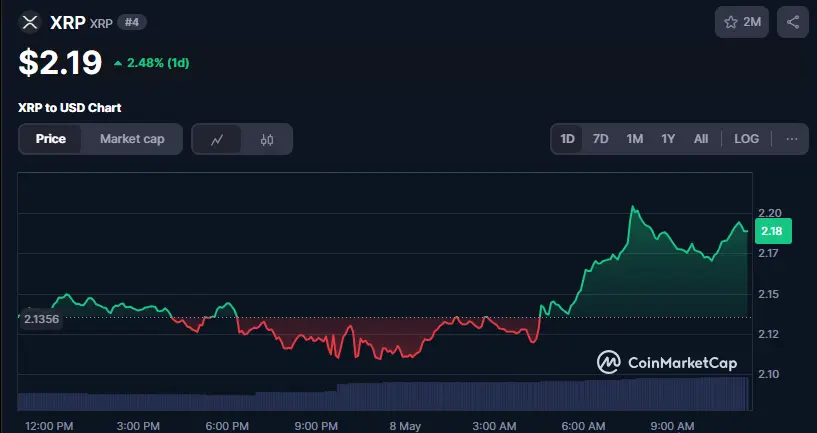Choose the 1Y time range
Image resolution: width=817 pixels, height=433 pixels.
[668, 139]
